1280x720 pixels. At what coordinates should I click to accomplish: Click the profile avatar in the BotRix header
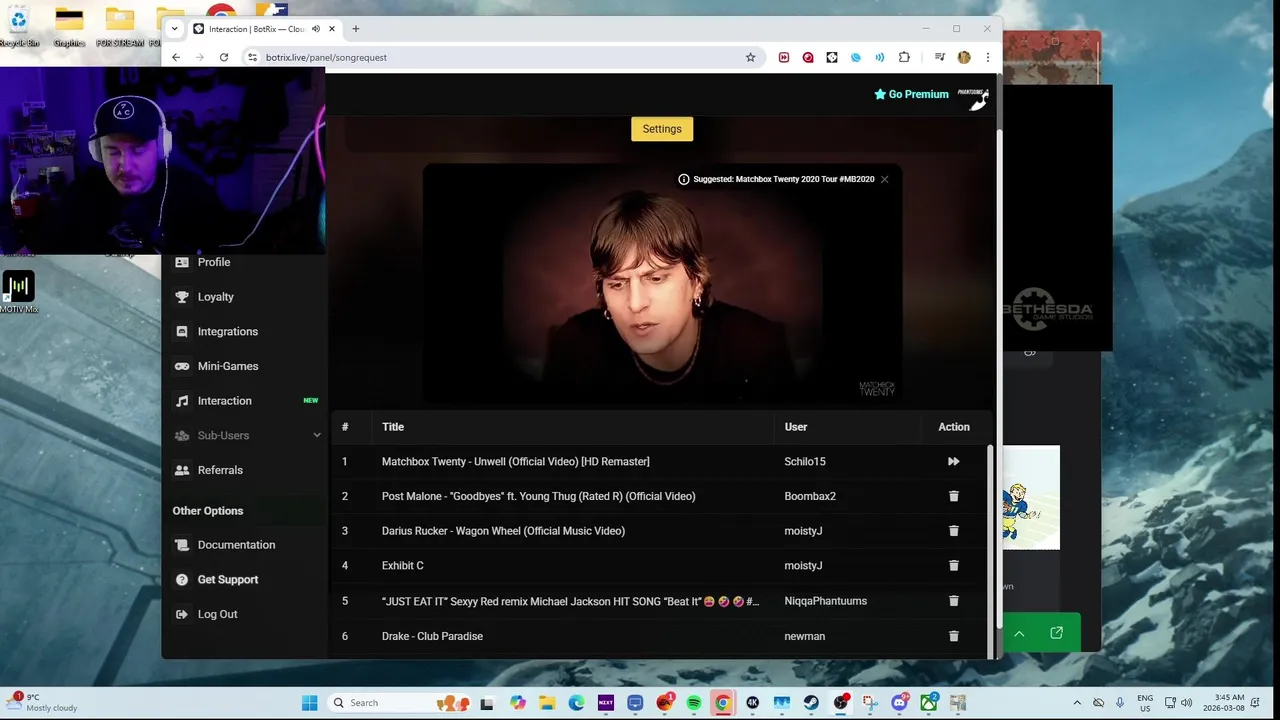point(974,98)
